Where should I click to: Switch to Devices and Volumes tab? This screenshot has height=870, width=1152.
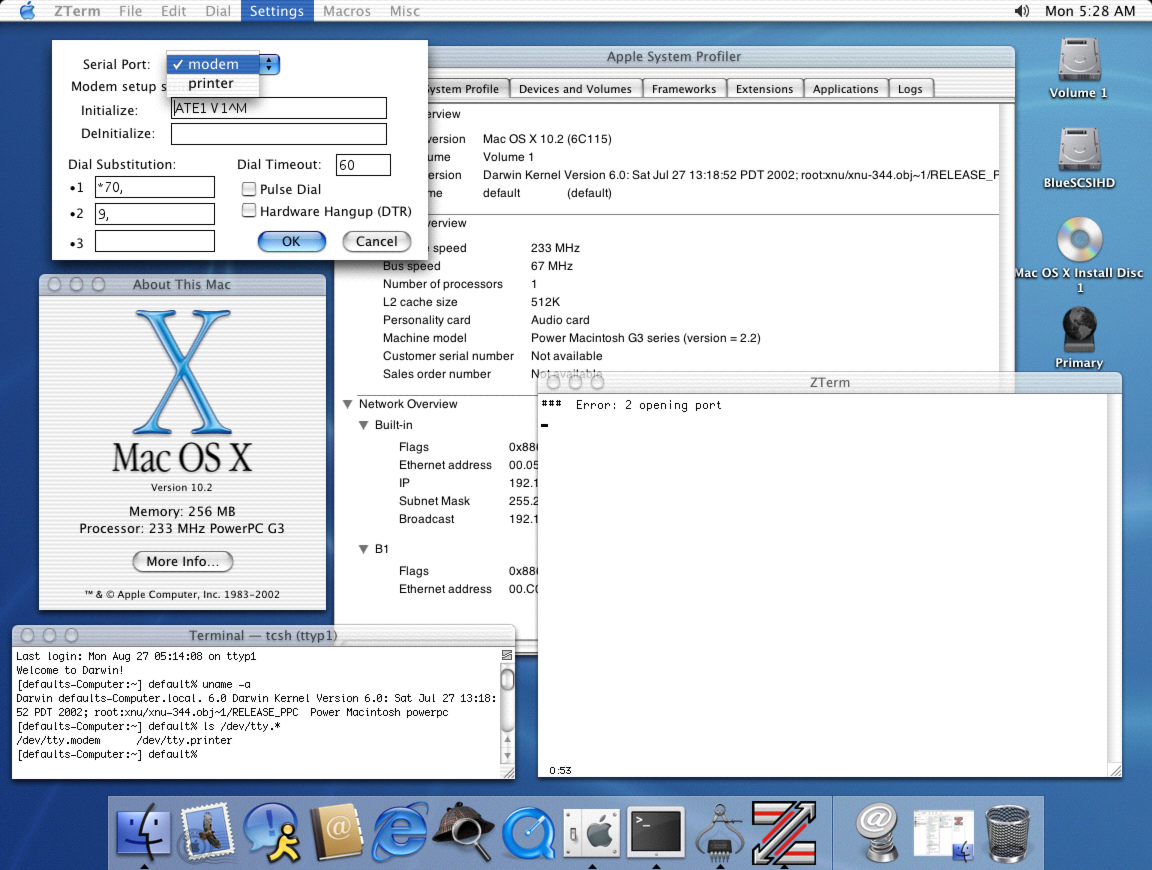[575, 89]
